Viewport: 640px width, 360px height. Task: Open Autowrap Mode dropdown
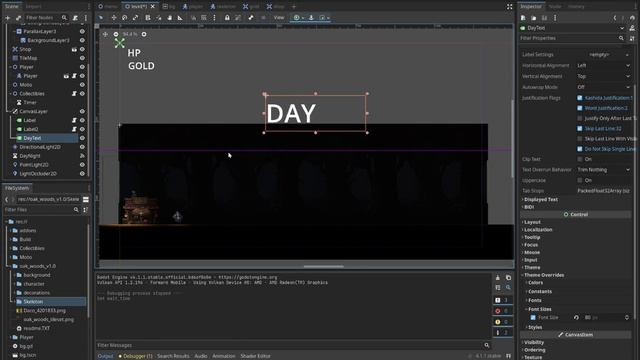pos(603,87)
